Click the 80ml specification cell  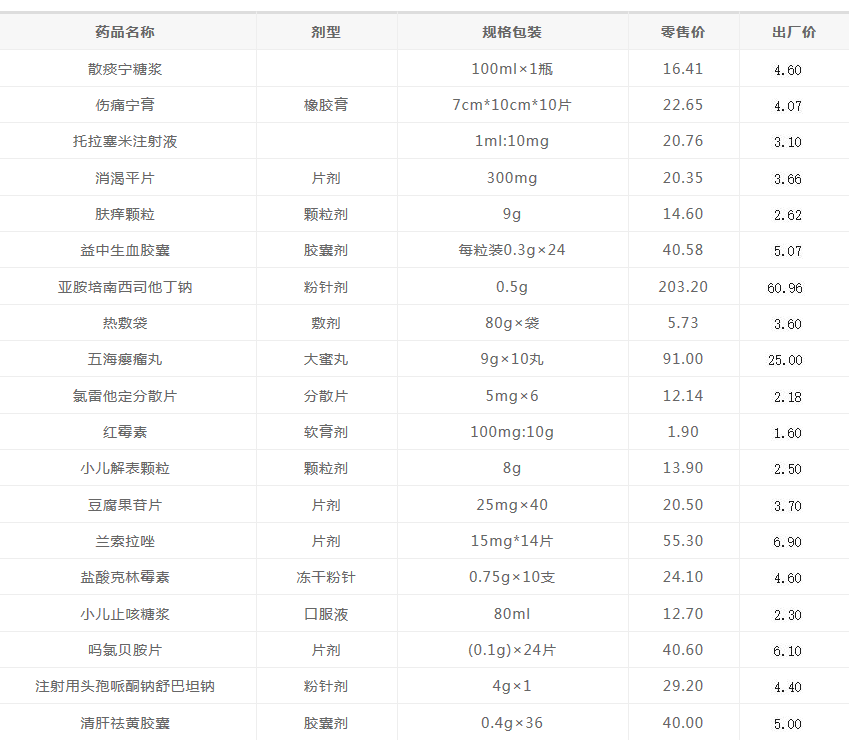click(512, 614)
